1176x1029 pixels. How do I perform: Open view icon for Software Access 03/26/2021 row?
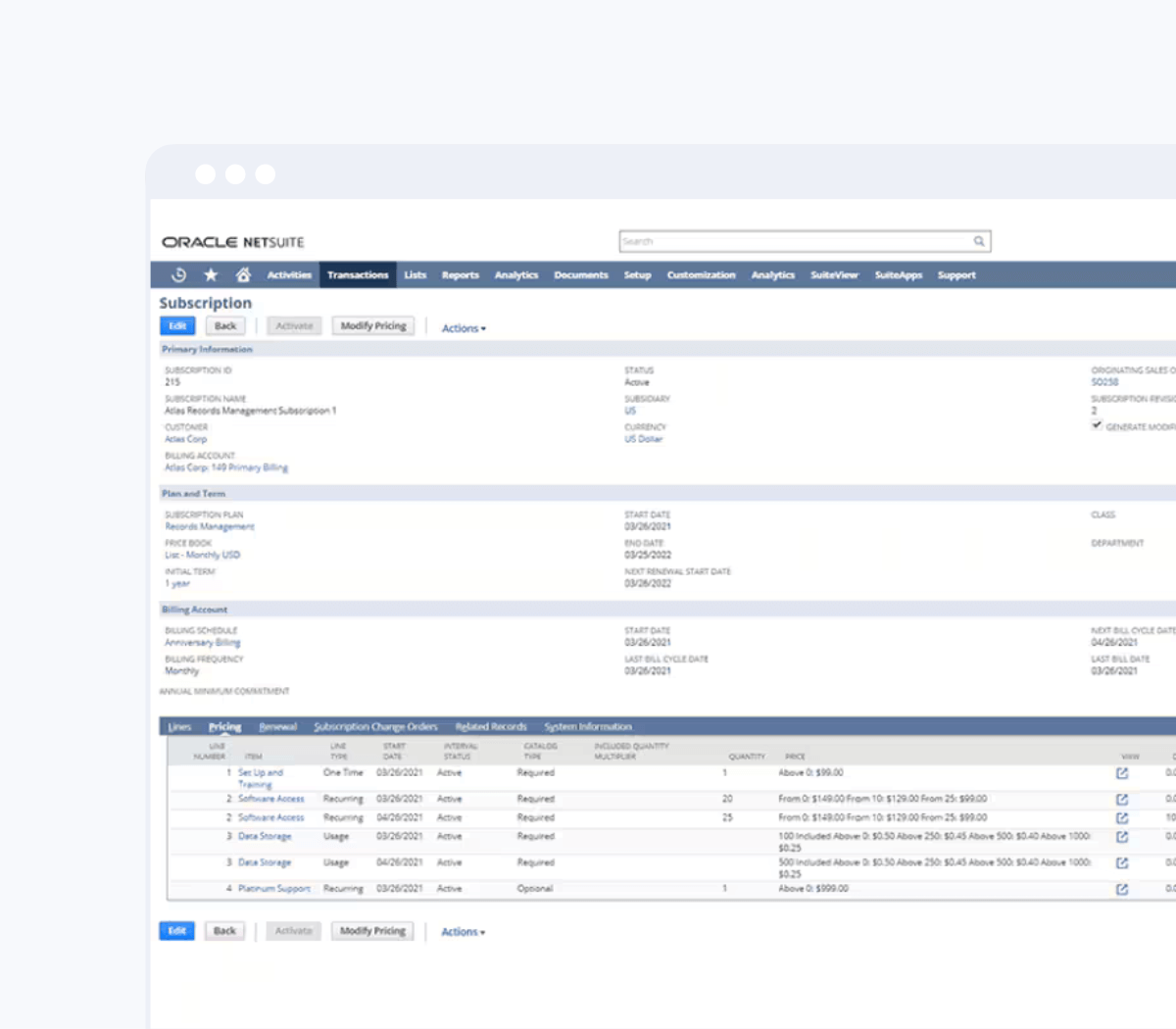pyautogui.click(x=1122, y=800)
